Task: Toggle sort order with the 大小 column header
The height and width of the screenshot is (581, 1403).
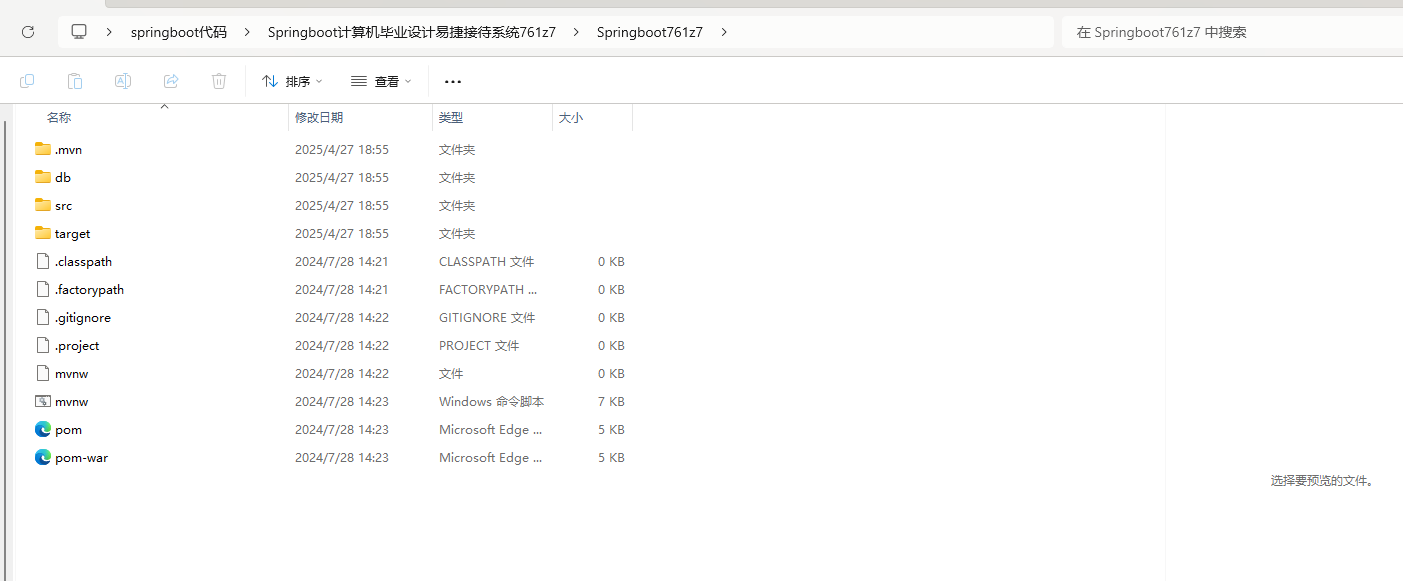Action: pyautogui.click(x=570, y=117)
